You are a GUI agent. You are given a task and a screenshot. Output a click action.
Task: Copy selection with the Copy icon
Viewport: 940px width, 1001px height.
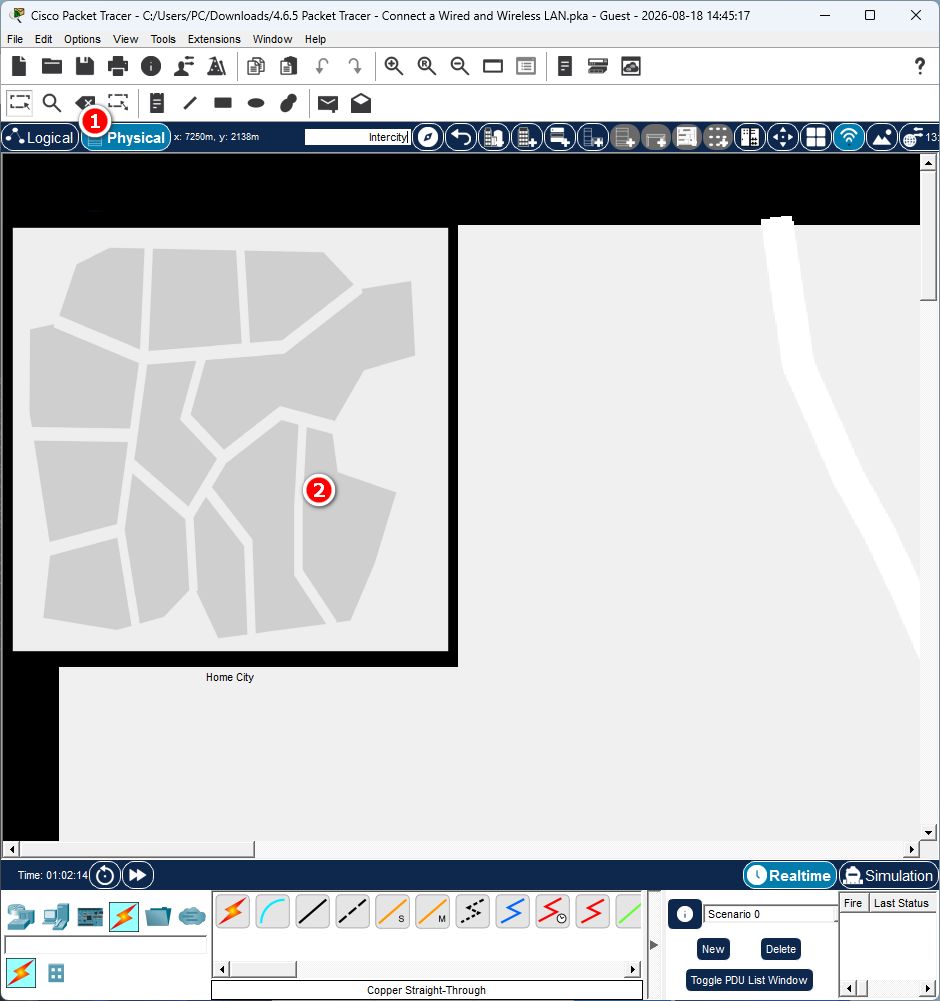(x=256, y=66)
